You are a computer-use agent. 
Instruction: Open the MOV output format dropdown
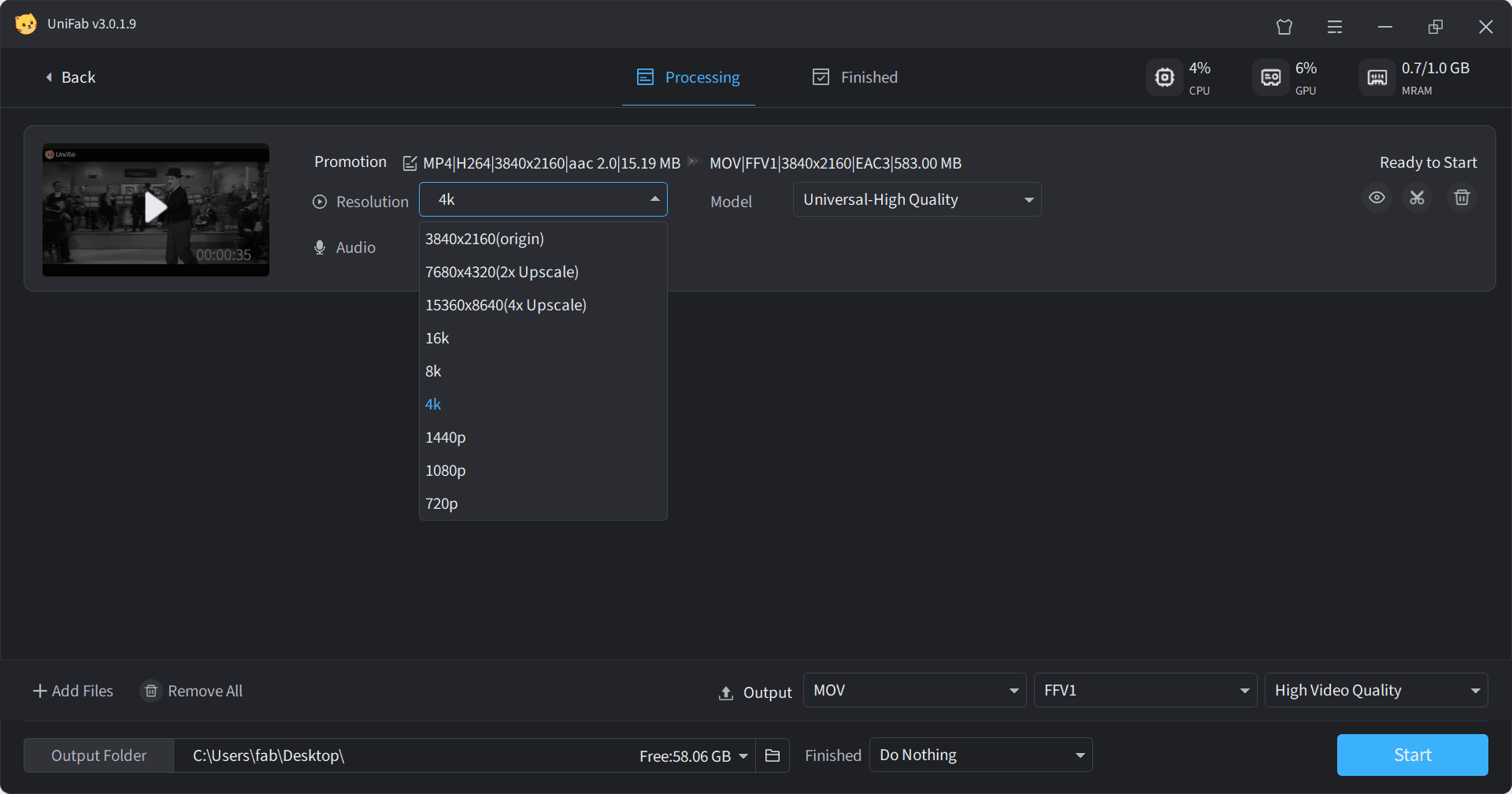(x=914, y=690)
